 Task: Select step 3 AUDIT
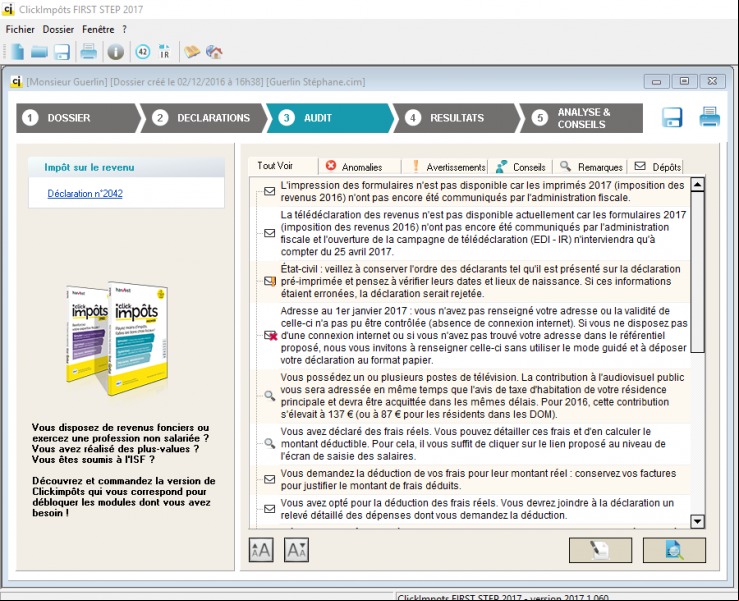click(330, 118)
